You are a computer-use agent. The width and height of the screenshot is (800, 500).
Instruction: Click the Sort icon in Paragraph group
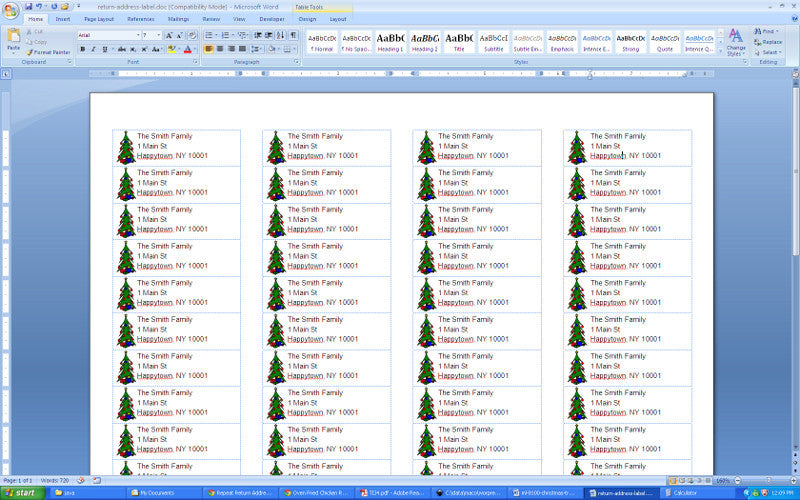point(279,35)
